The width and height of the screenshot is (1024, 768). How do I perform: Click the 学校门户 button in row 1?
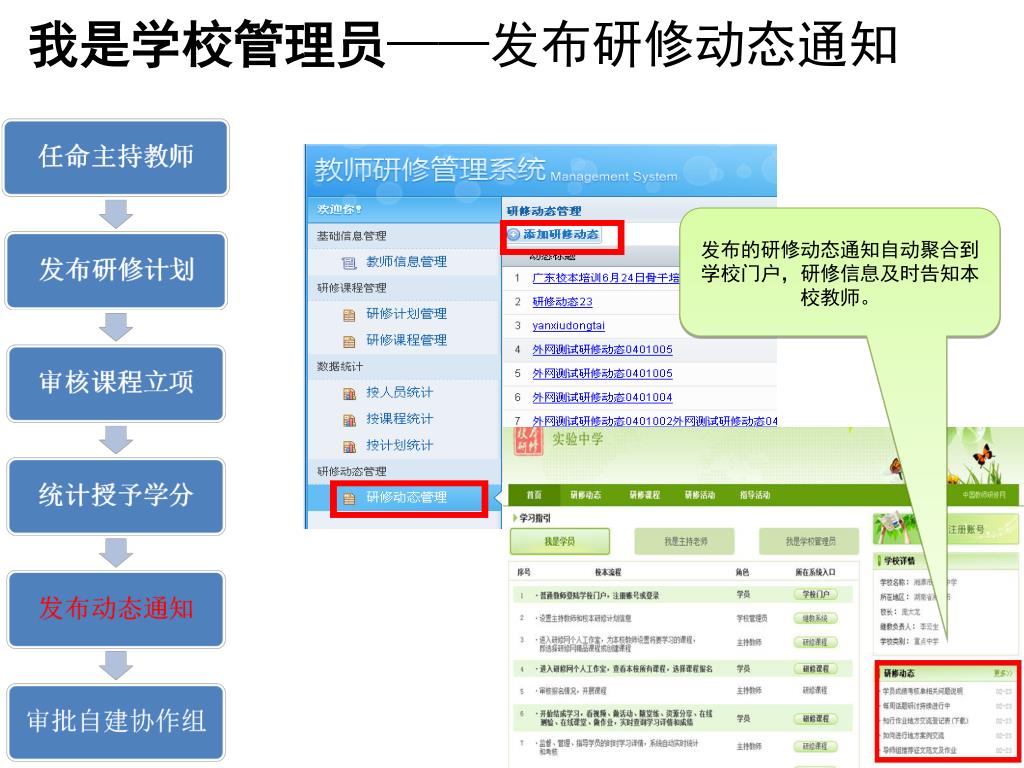[x=815, y=594]
